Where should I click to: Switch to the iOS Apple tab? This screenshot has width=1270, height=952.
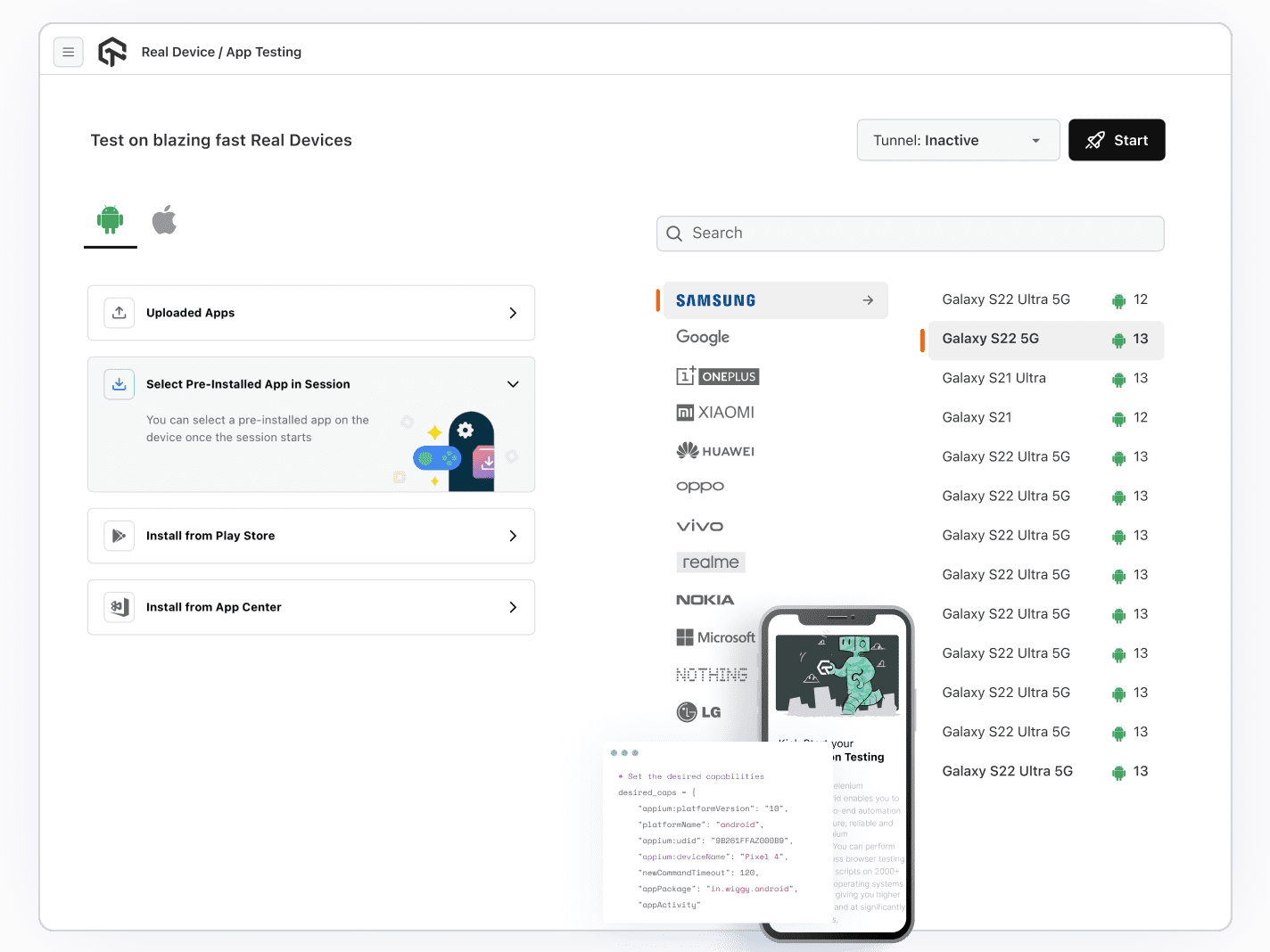pyautogui.click(x=164, y=219)
